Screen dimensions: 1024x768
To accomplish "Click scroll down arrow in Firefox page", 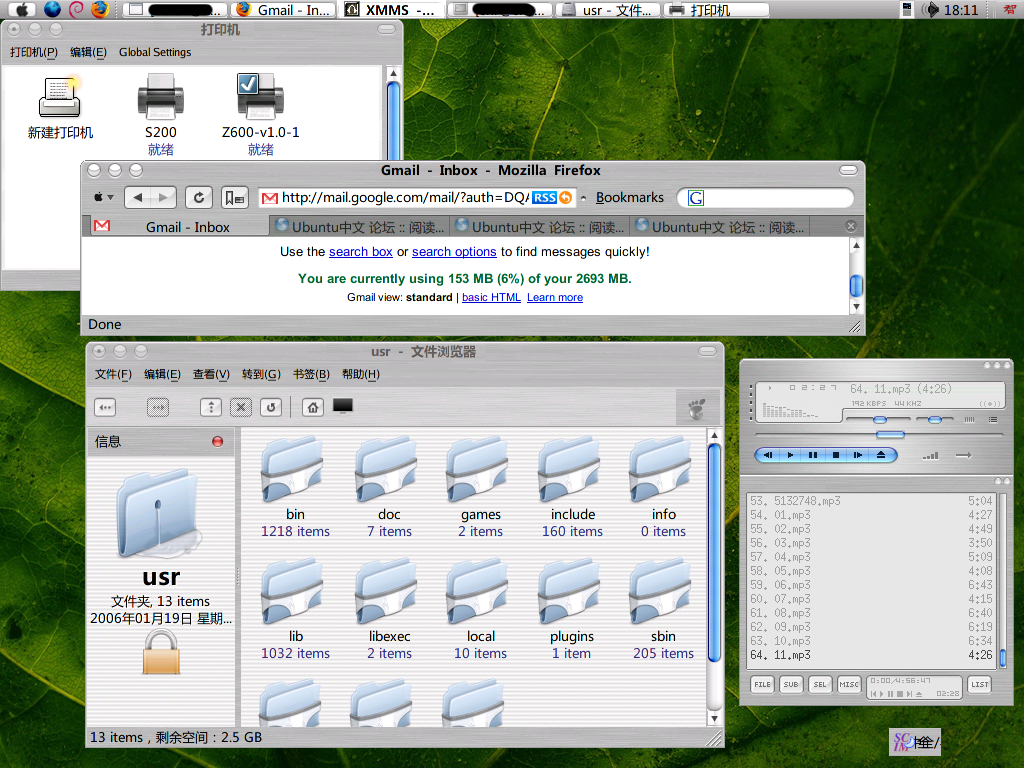I will pyautogui.click(x=856, y=306).
